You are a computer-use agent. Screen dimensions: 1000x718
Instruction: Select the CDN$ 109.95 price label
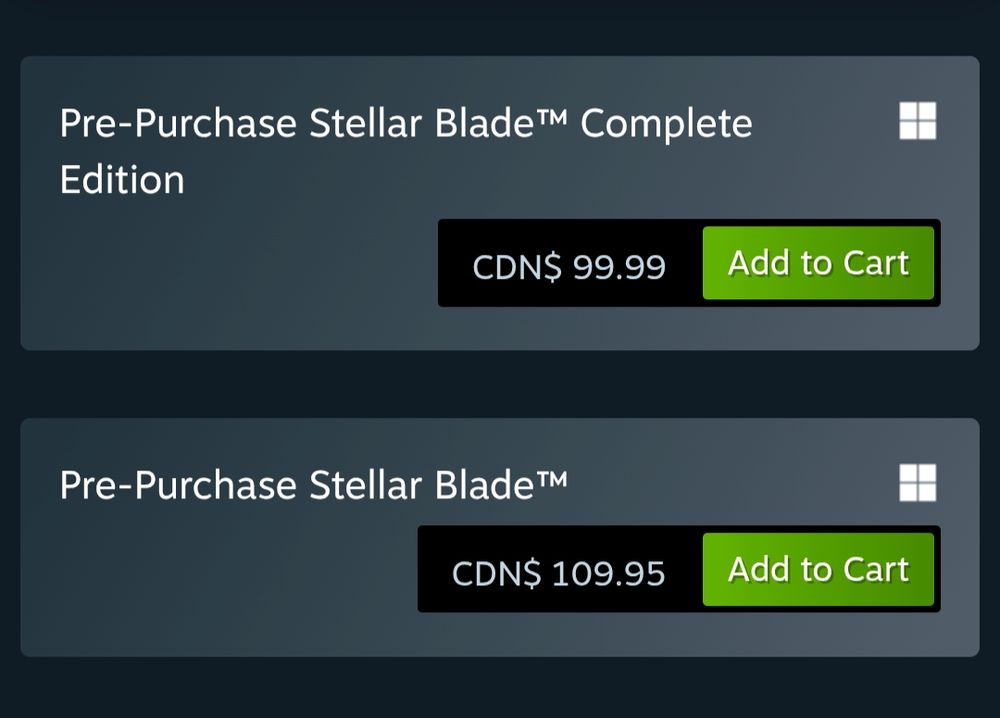click(x=559, y=573)
